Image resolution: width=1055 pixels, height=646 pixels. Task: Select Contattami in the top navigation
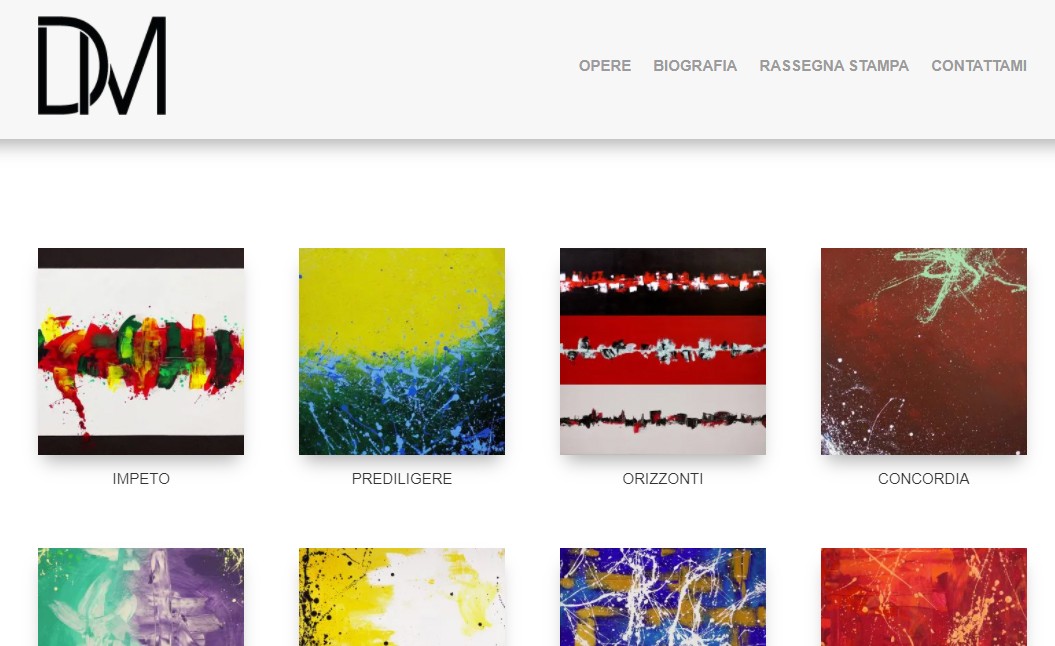pyautogui.click(x=979, y=66)
